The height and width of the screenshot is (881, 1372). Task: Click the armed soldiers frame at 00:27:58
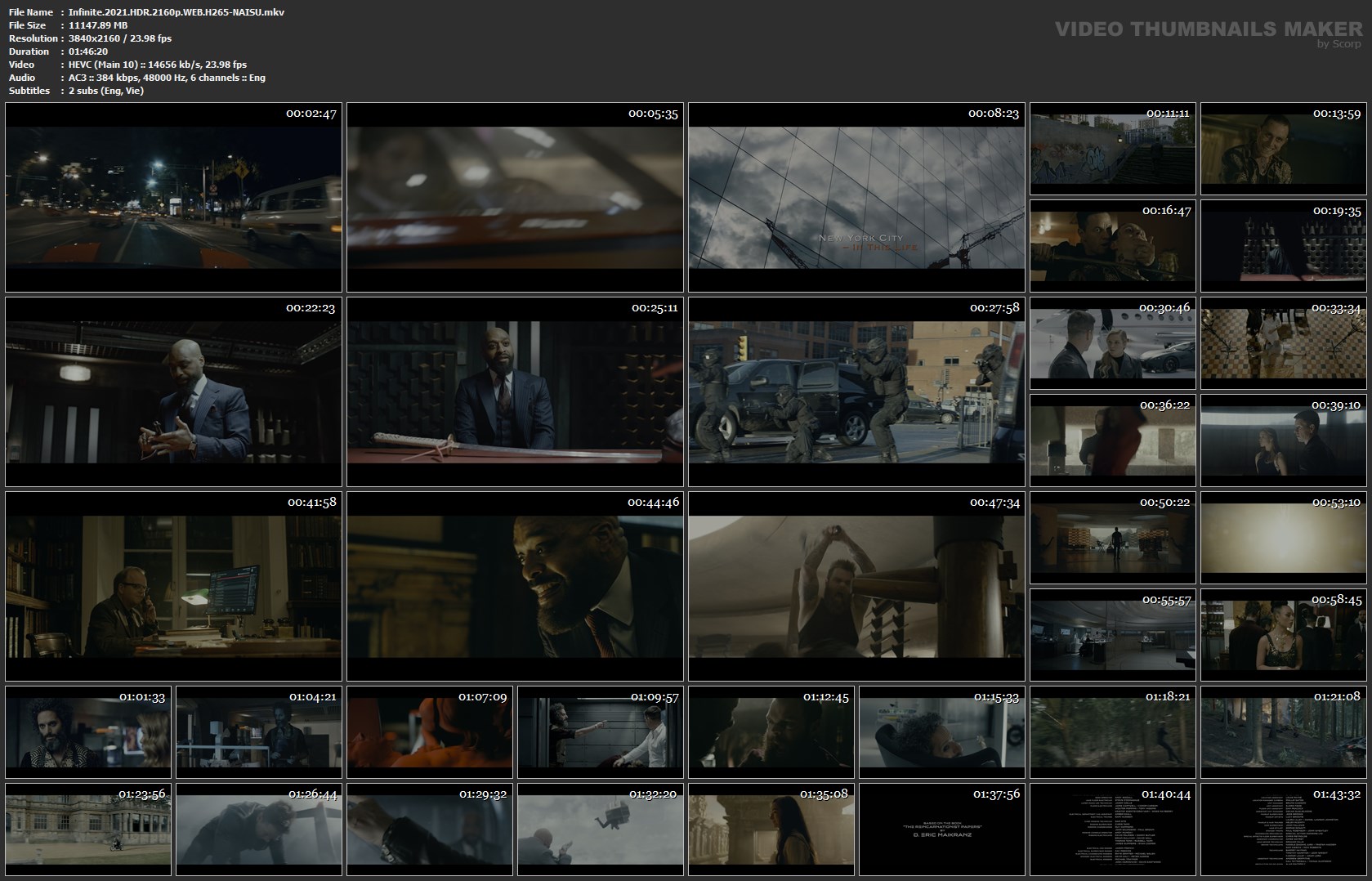tap(856, 392)
